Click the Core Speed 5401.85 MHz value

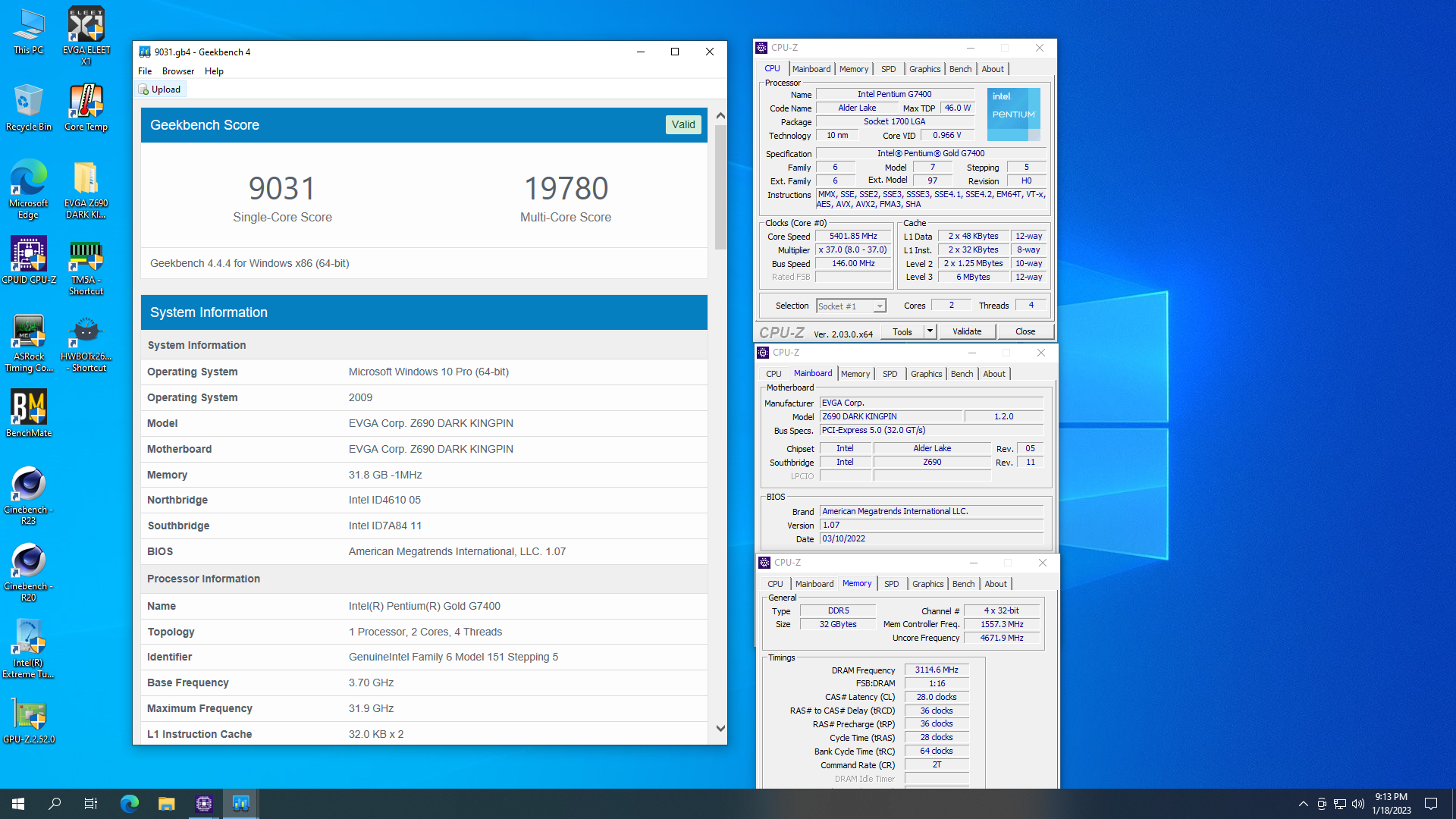853,237
